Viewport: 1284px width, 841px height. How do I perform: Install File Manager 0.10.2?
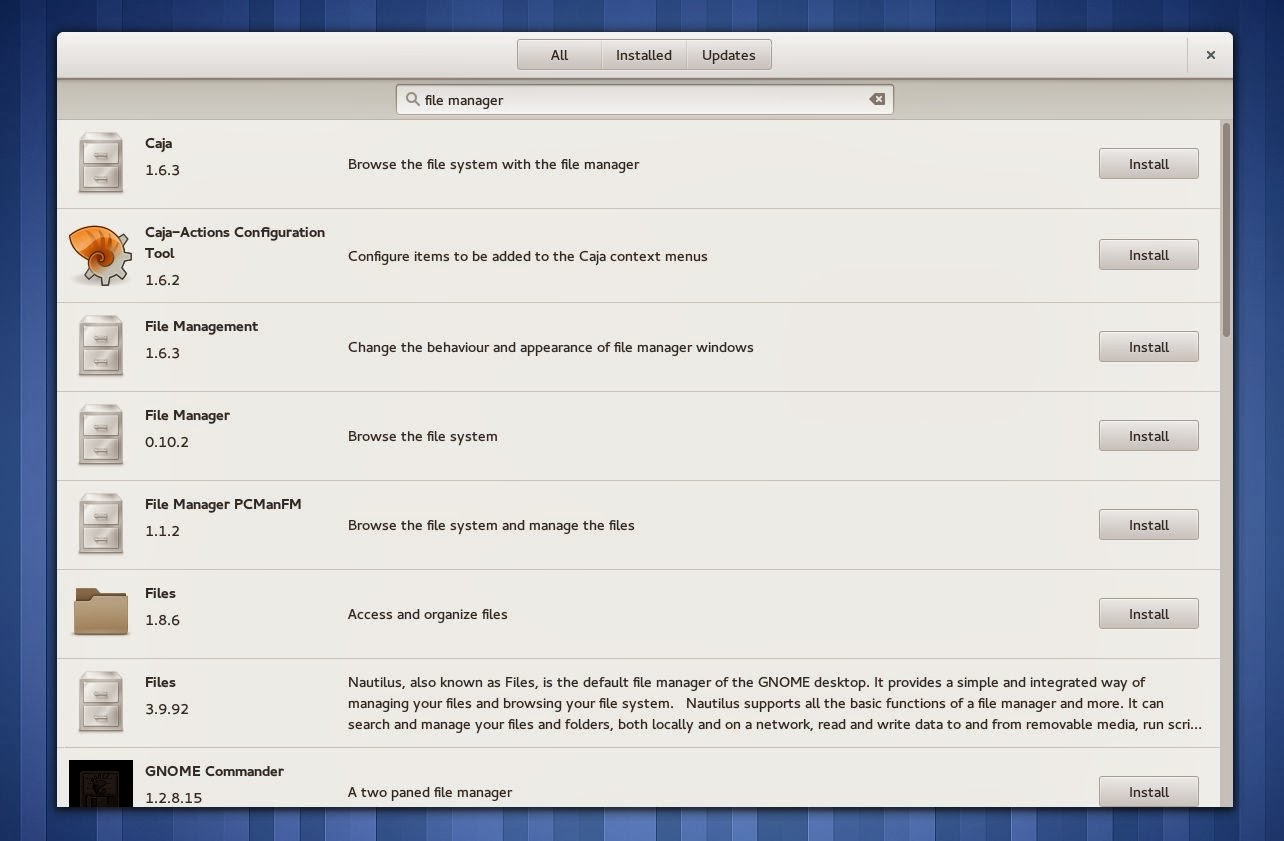click(1149, 436)
